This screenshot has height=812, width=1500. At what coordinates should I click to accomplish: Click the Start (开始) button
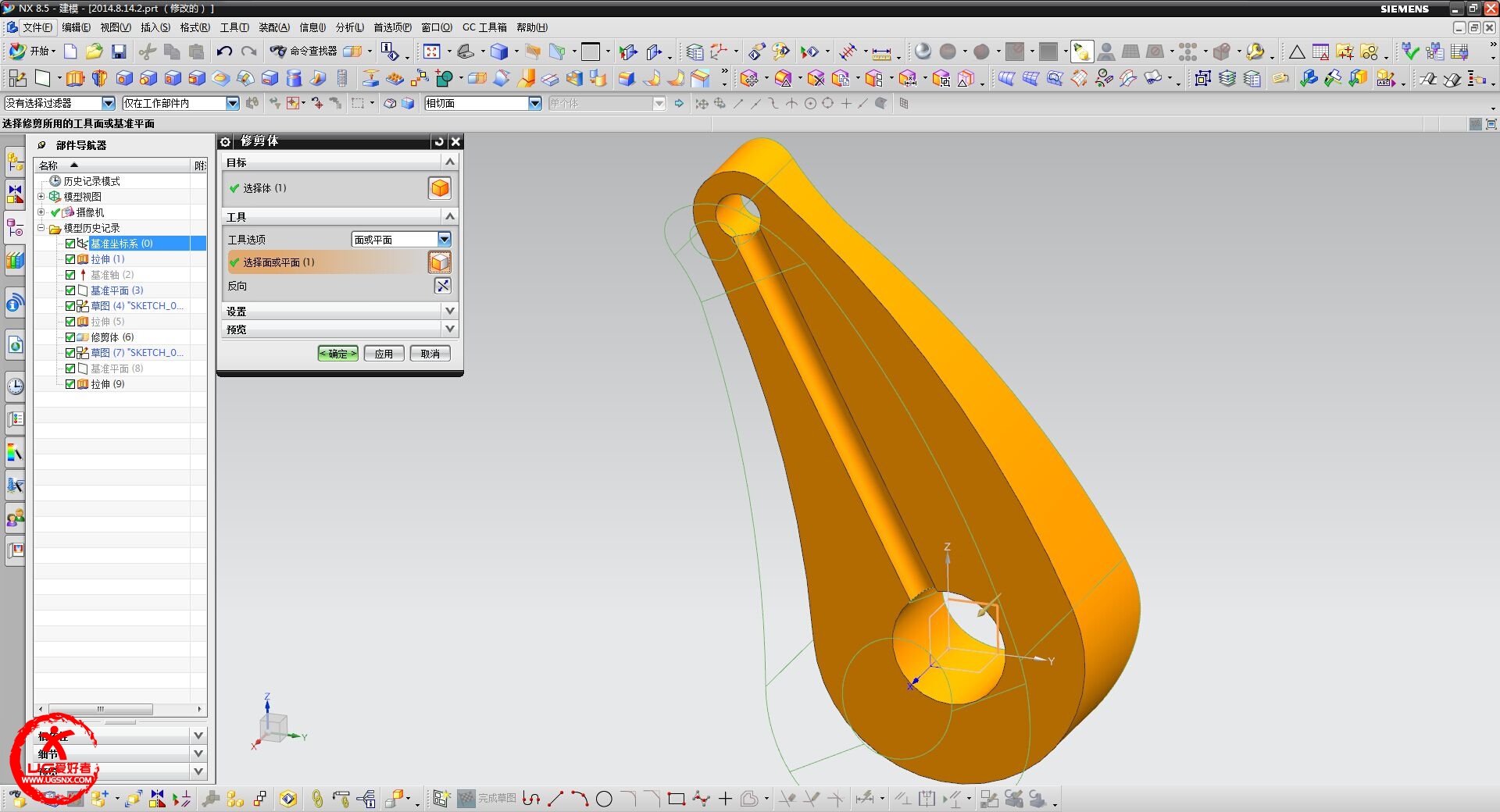[x=33, y=52]
